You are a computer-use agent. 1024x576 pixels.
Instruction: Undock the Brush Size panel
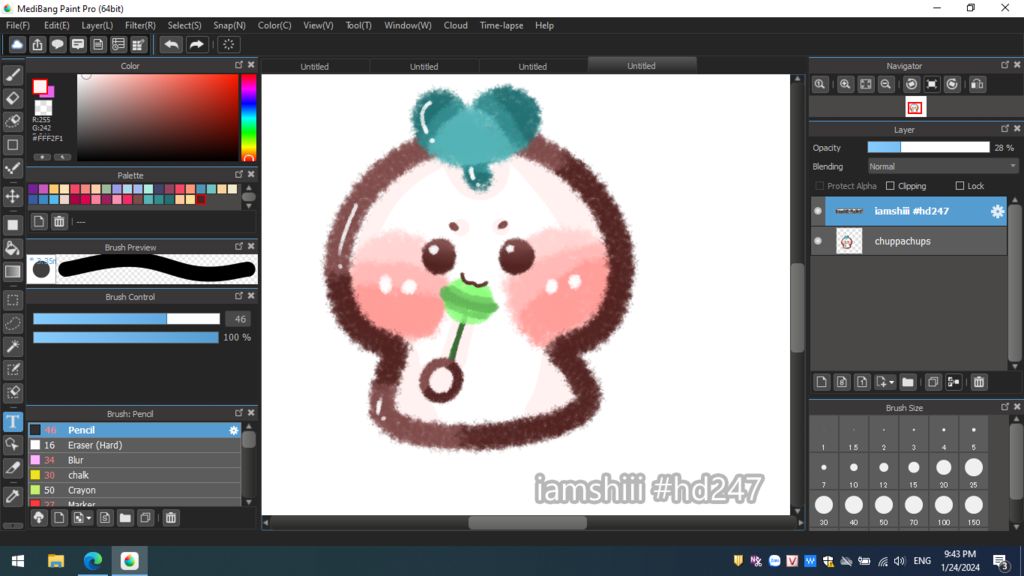pos(1004,408)
